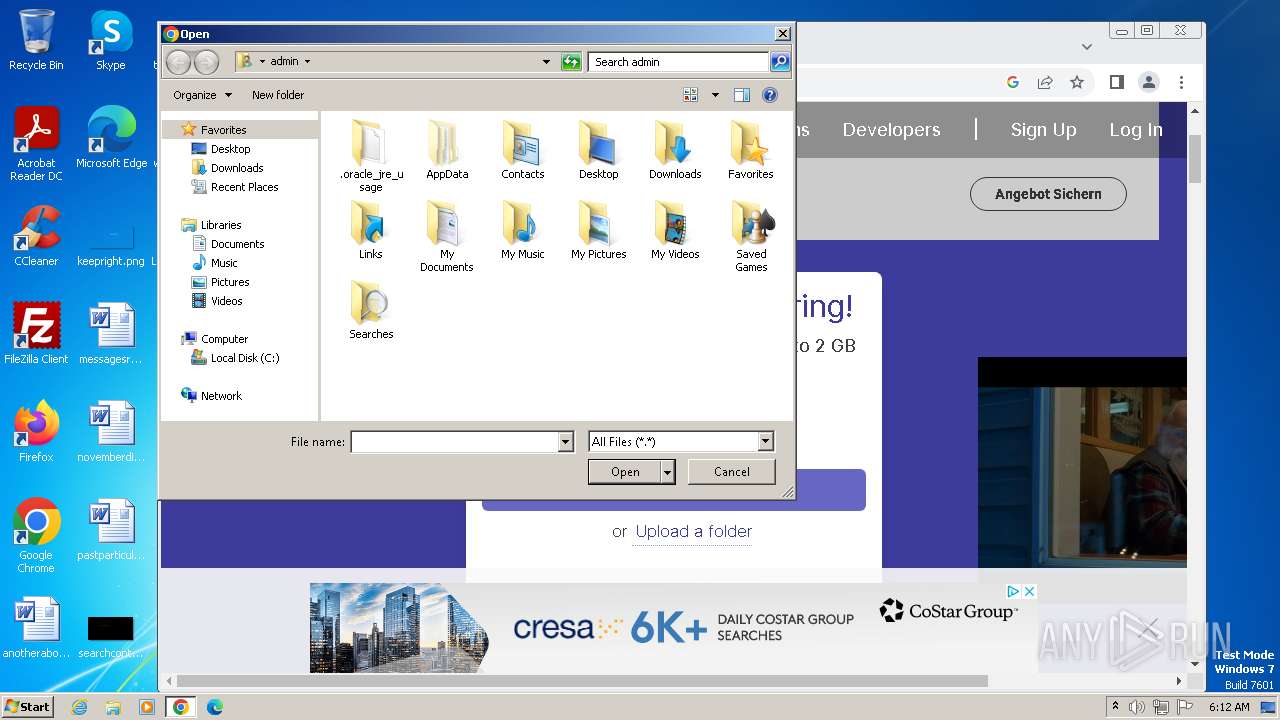Click Upload a folder link
Screen dimensions: 1280x720
click(693, 531)
